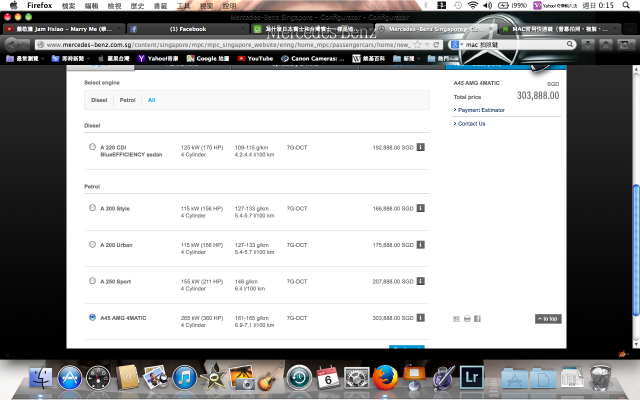
Task: Open Calendar icon showing 6 in the Dock
Action: [x=328, y=377]
